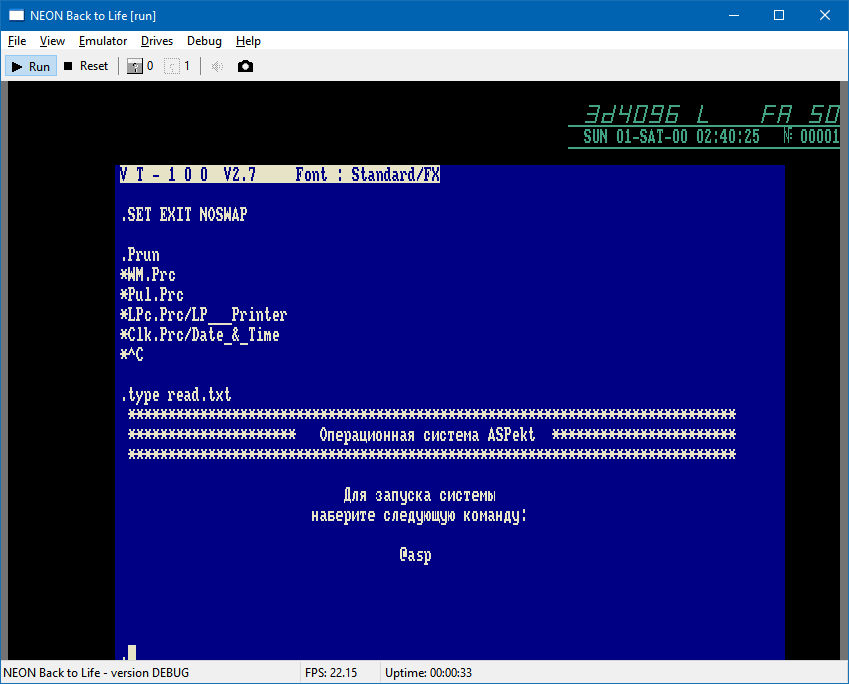
Task: Click the @asp command text in terminal
Action: (x=415, y=555)
